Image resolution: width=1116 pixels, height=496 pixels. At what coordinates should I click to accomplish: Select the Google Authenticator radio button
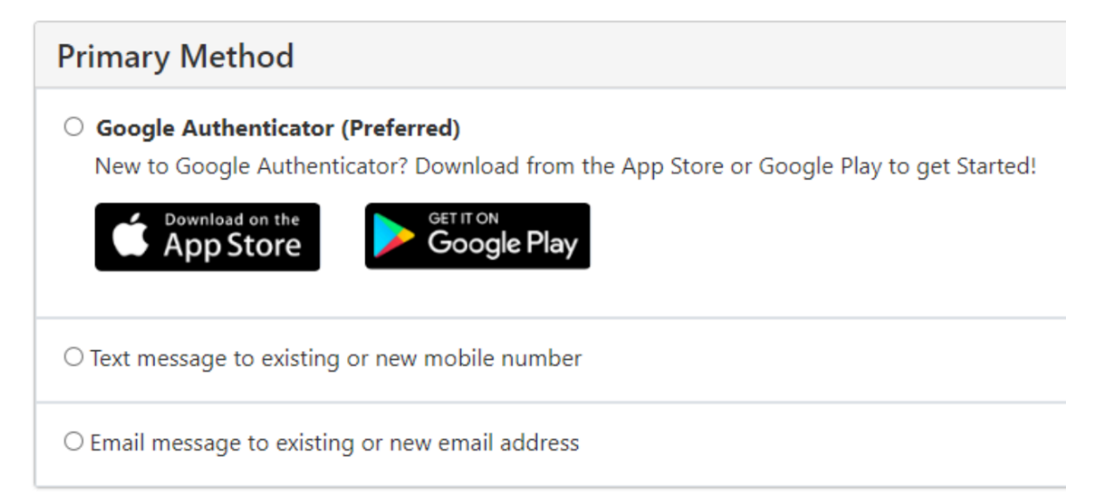(x=74, y=127)
